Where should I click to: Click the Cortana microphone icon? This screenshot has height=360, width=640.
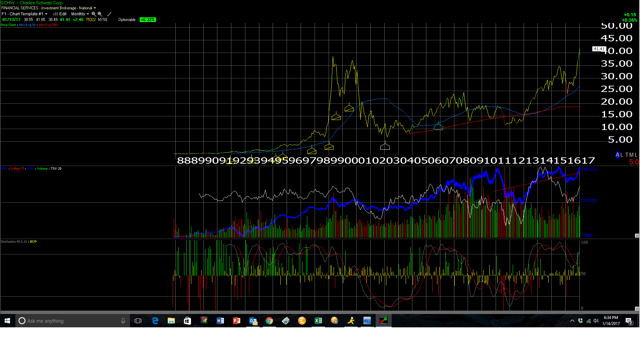(x=123, y=321)
